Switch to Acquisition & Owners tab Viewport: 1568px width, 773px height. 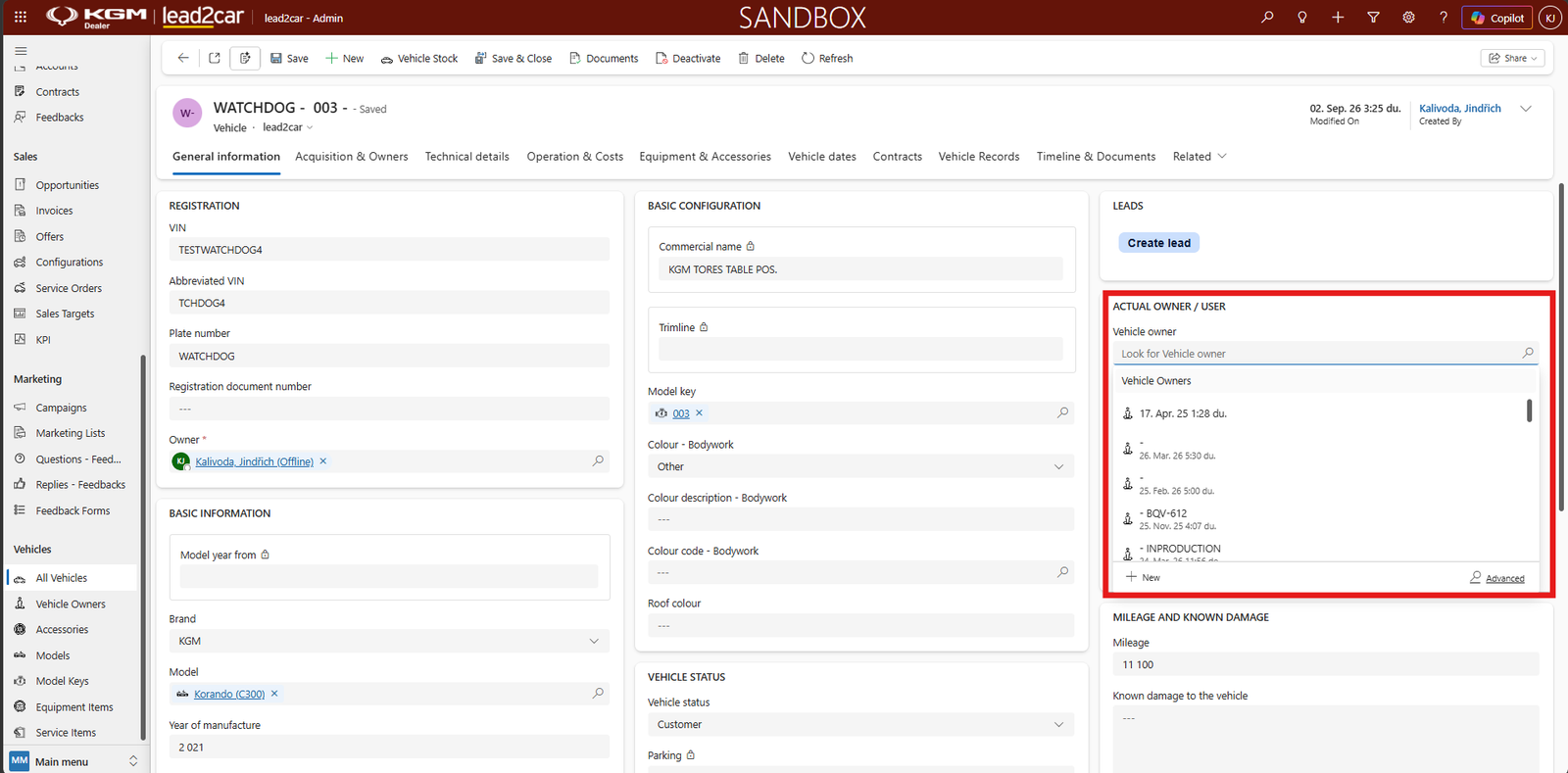(x=352, y=157)
